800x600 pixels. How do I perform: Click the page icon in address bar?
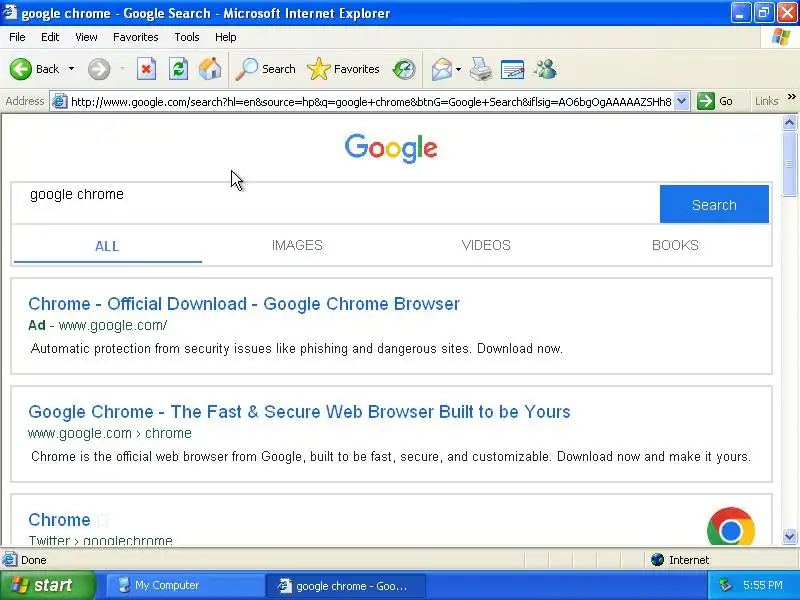pyautogui.click(x=60, y=101)
